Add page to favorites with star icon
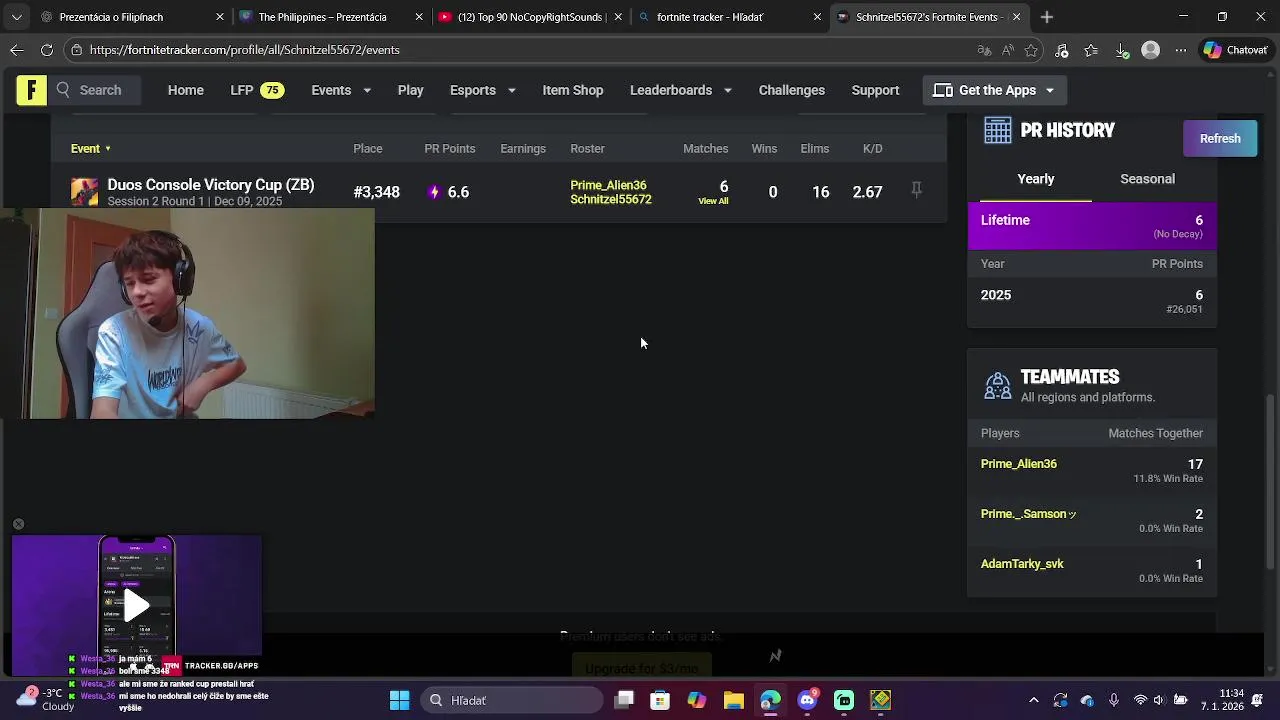The height and width of the screenshot is (720, 1280). [1032, 50]
